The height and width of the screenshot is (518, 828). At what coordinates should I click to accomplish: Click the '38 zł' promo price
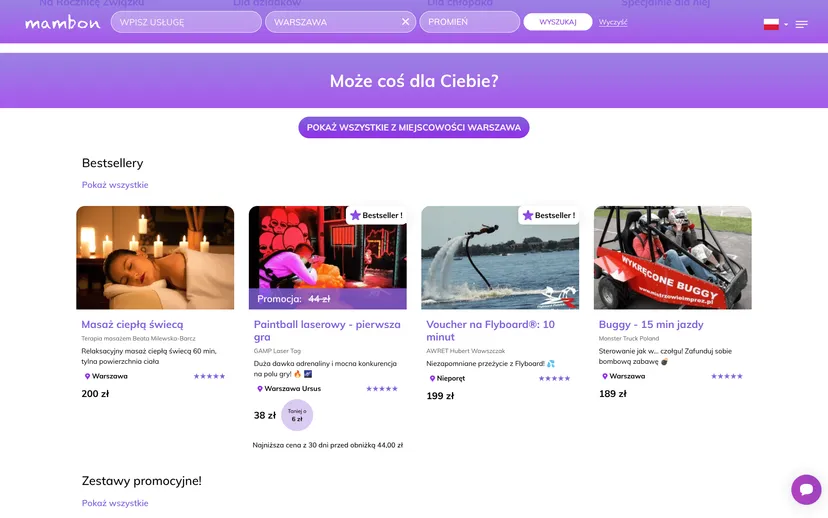(265, 416)
